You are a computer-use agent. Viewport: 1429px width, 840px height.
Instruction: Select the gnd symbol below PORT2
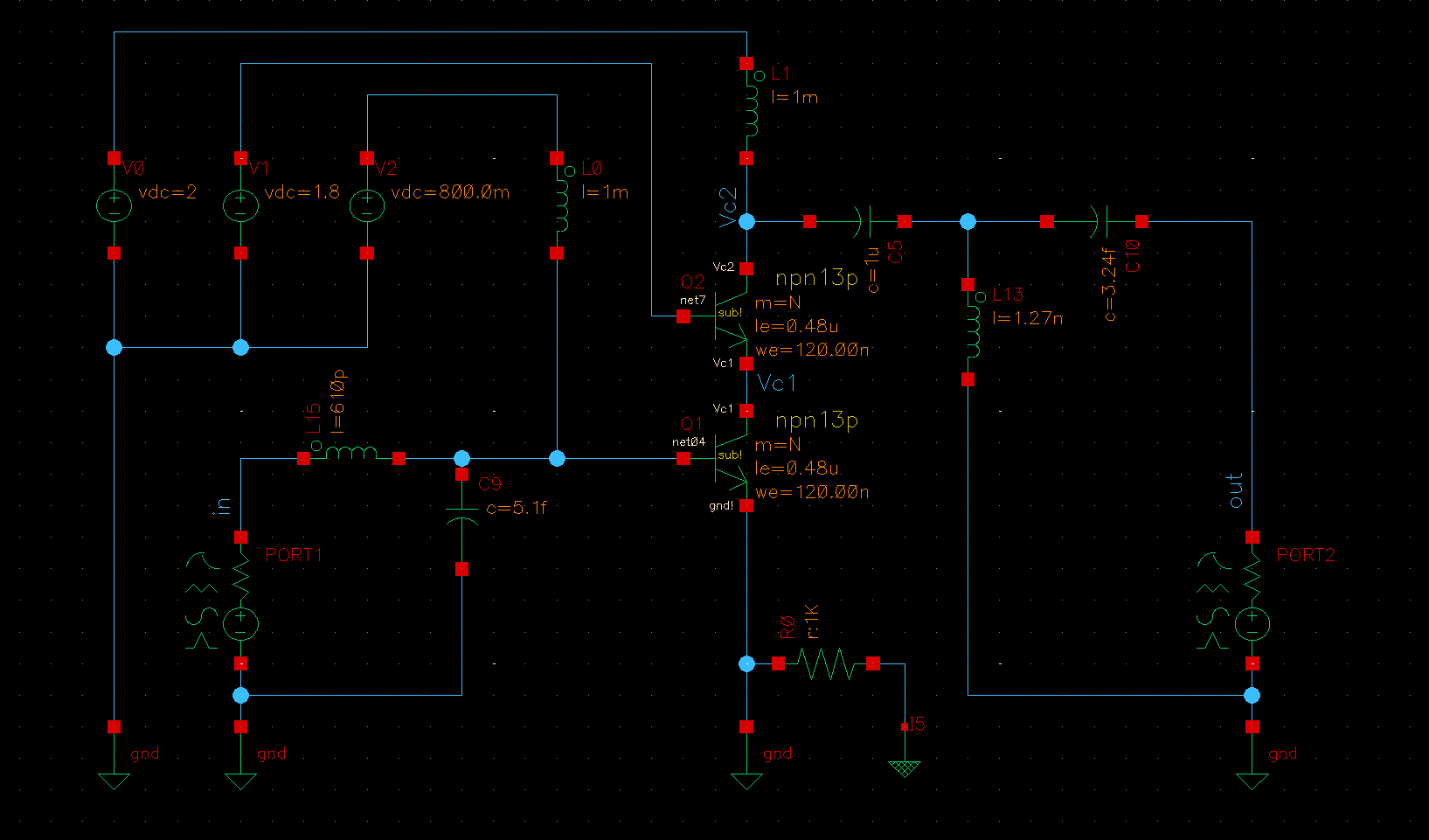(1252, 781)
